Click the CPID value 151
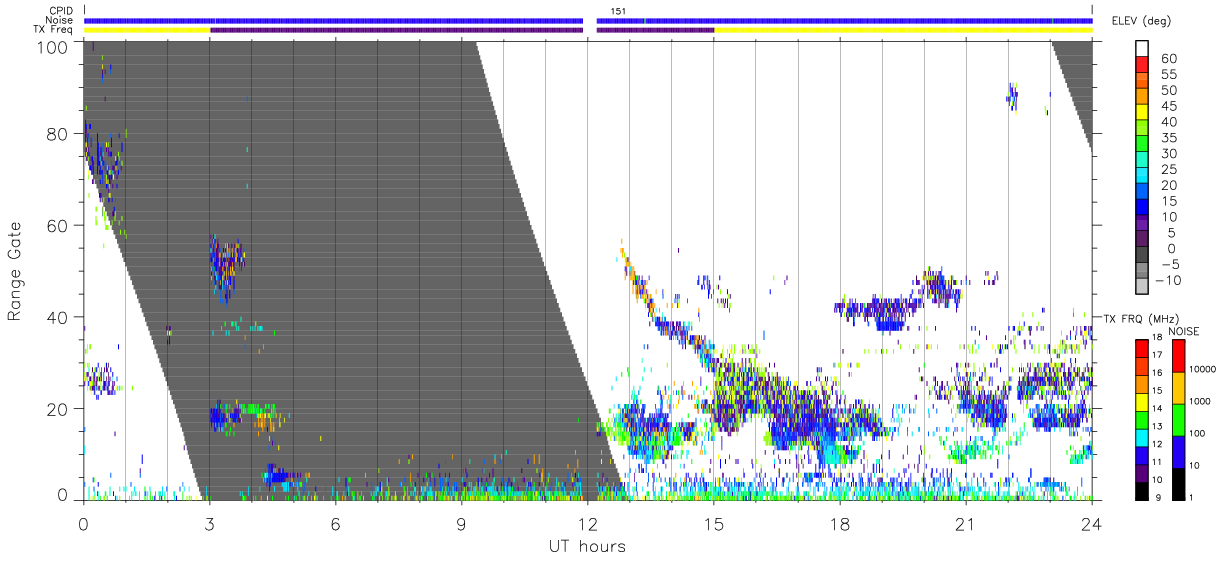Image resolution: width=1228 pixels, height=567 pixels. pos(619,10)
